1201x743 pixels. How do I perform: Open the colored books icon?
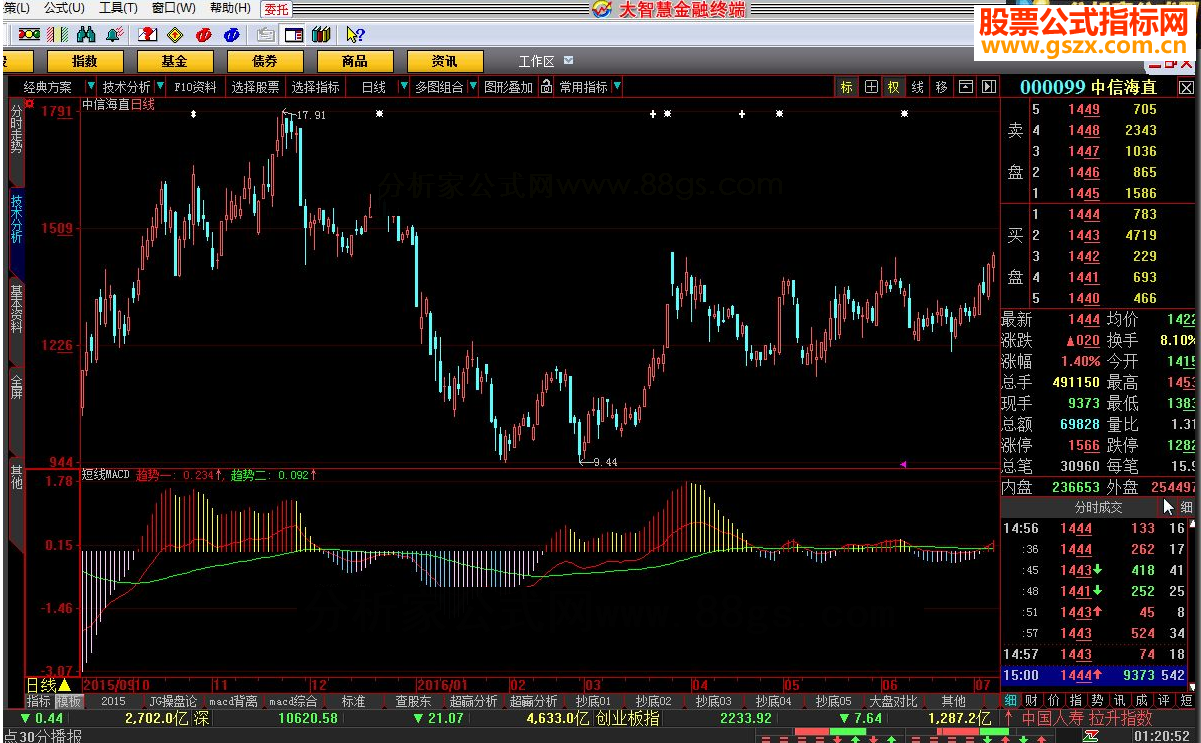321,35
